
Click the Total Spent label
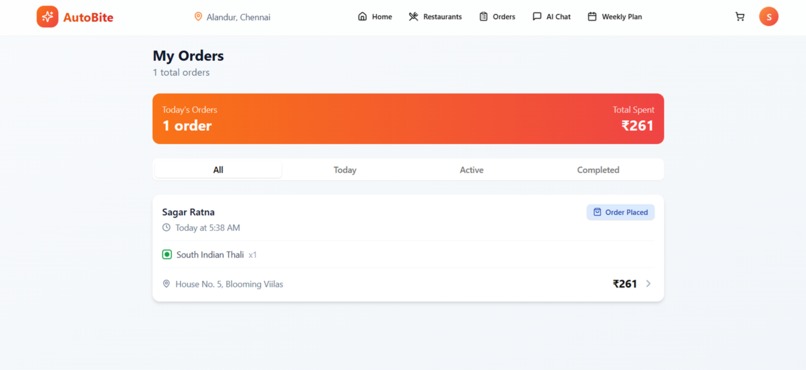[x=633, y=109]
